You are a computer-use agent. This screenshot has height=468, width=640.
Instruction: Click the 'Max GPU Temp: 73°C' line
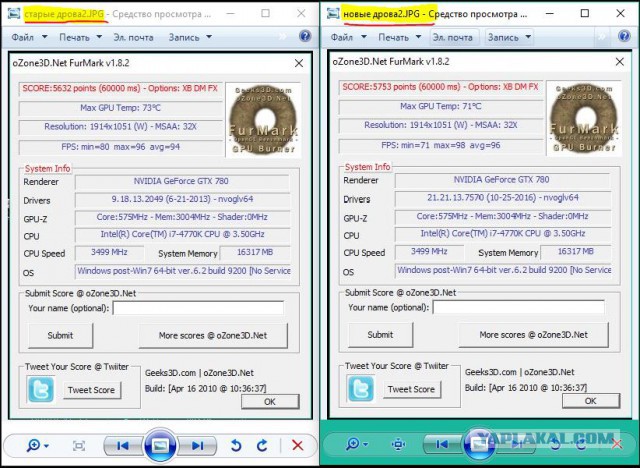(x=120, y=108)
